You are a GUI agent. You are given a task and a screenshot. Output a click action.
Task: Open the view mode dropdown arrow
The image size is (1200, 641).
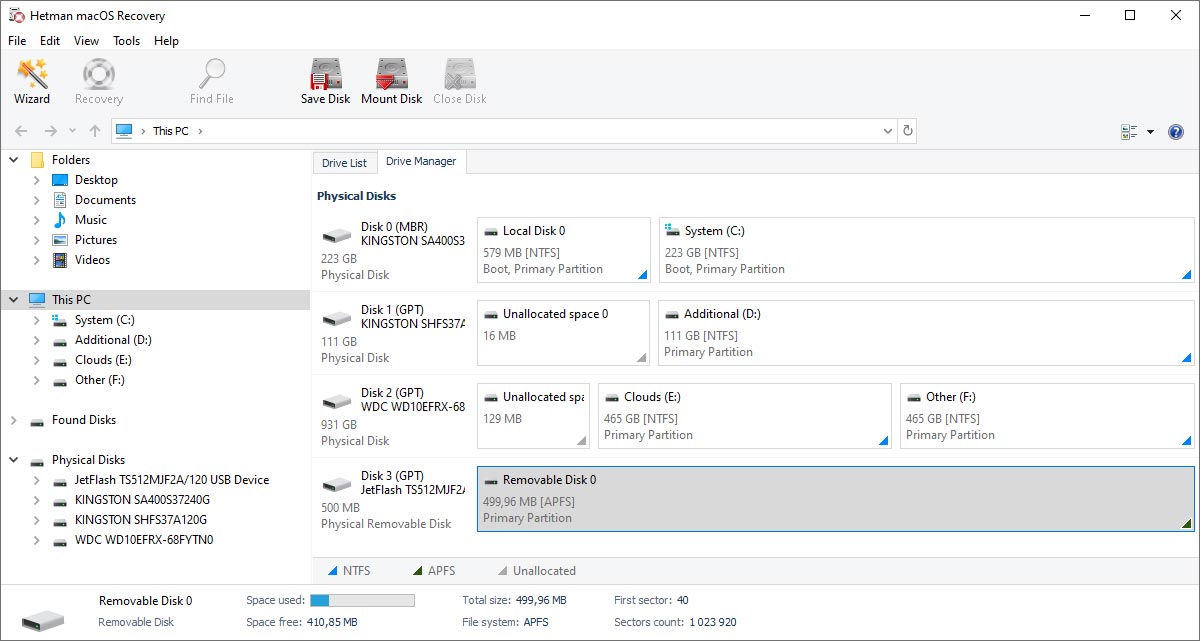(1150, 132)
